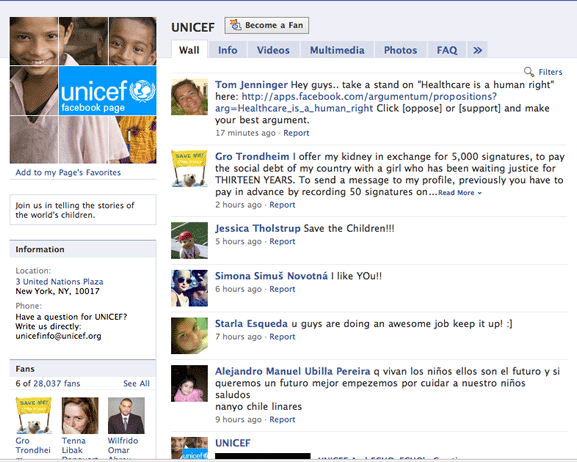Open the Videos tab
Image resolution: width=577 pixels, height=462 pixels.
point(273,50)
